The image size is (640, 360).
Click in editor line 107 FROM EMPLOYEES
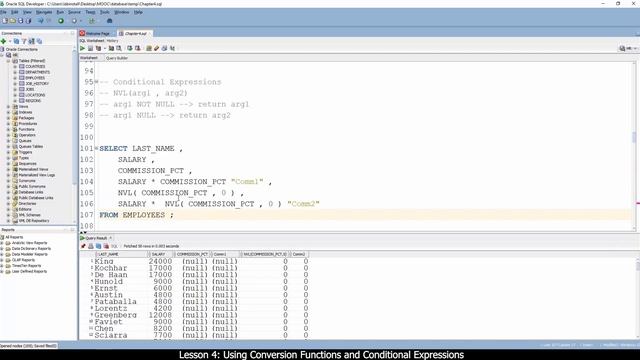click(136, 215)
